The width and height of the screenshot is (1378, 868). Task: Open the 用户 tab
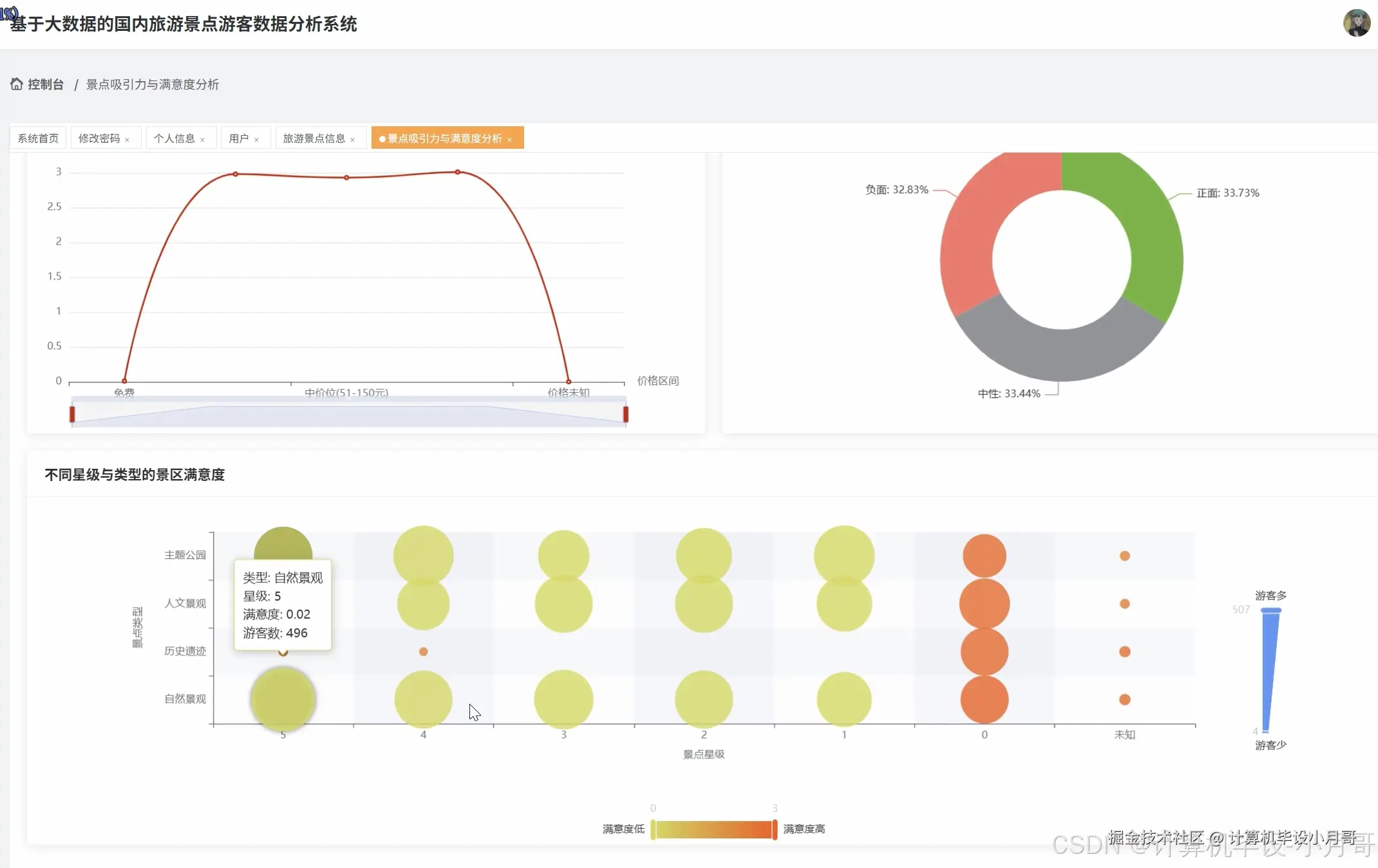click(x=238, y=138)
